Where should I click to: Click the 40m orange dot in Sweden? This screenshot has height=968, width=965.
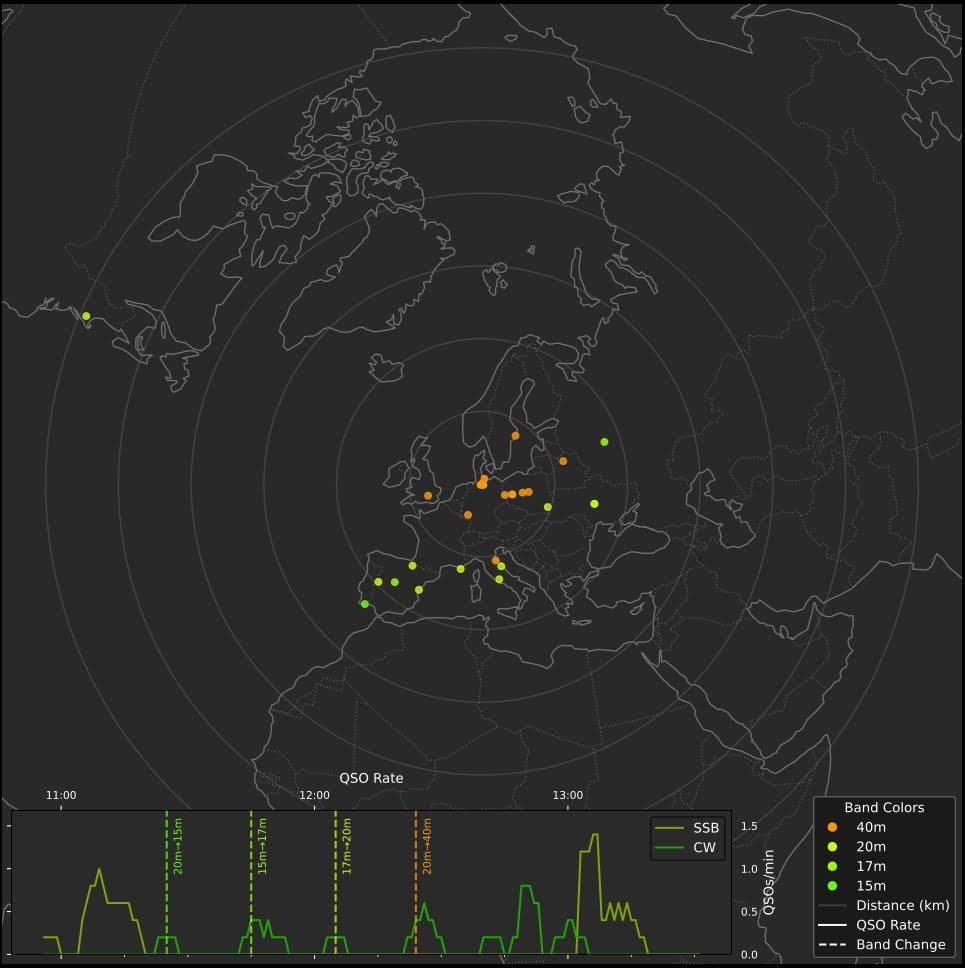click(x=516, y=436)
